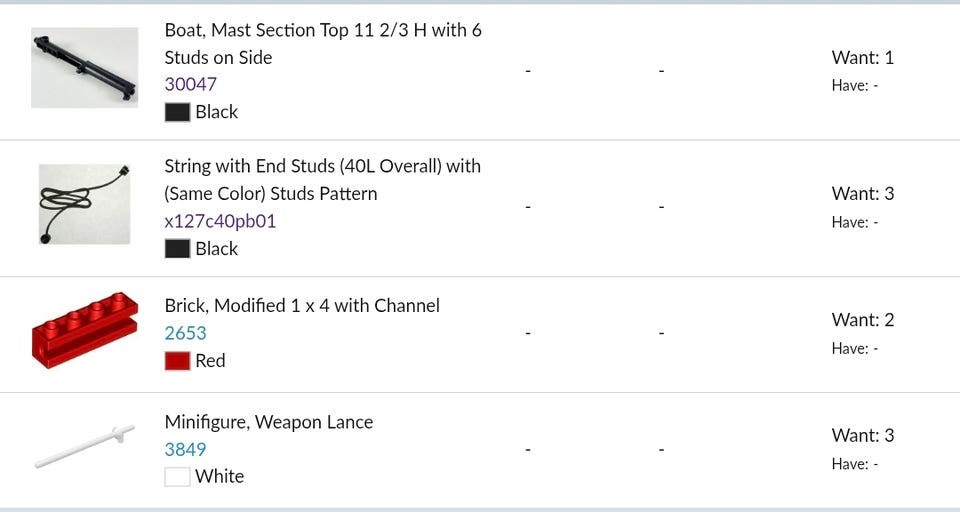Open part number 30047 link
The height and width of the screenshot is (512, 960).
pyautogui.click(x=190, y=84)
